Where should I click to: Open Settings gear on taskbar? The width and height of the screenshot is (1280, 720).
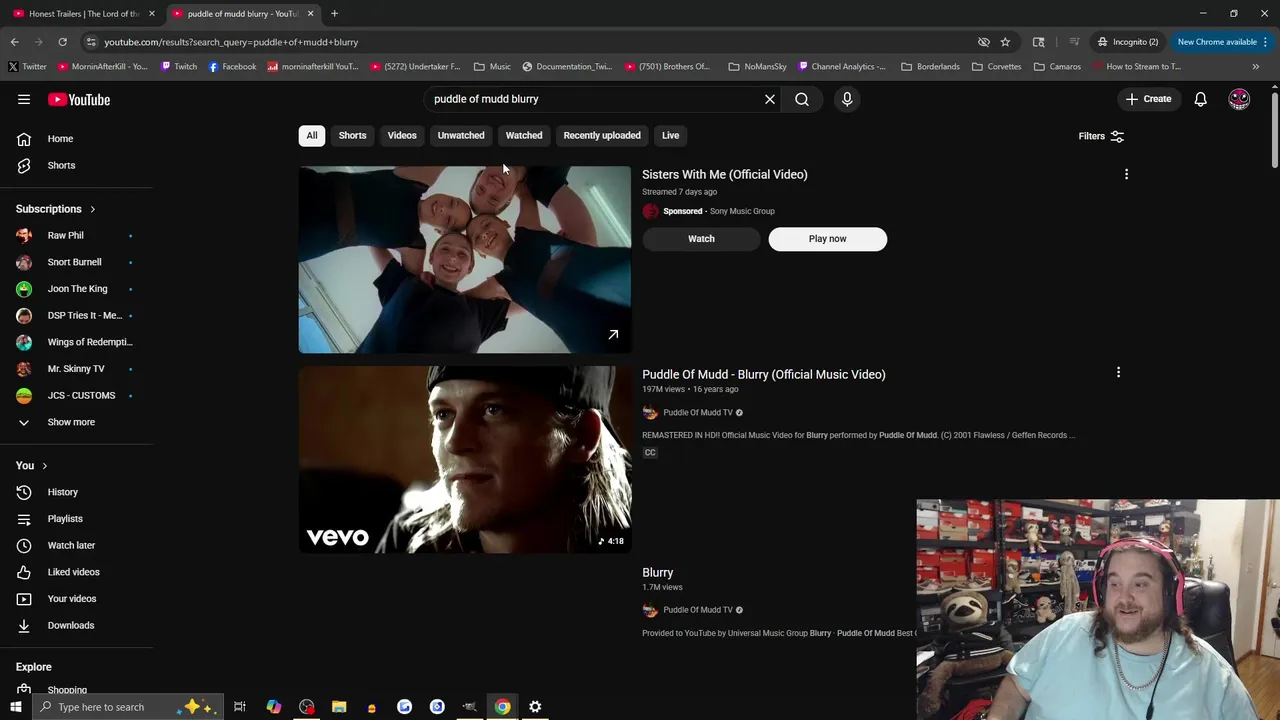[535, 707]
